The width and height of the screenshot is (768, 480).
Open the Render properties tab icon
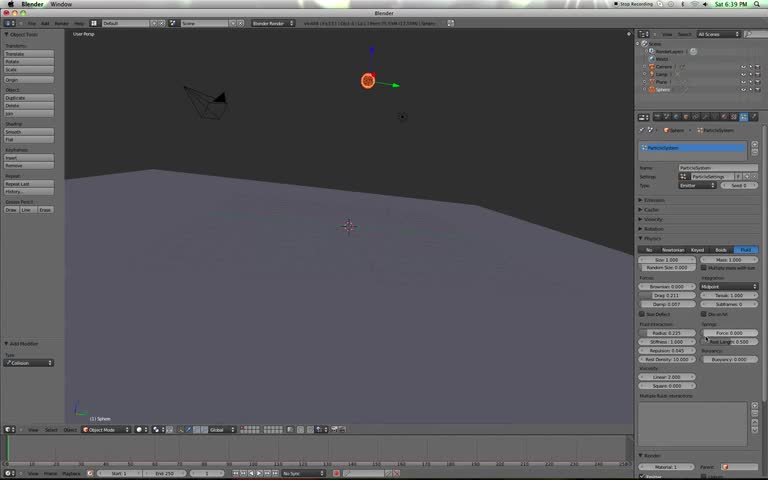[x=657, y=117]
